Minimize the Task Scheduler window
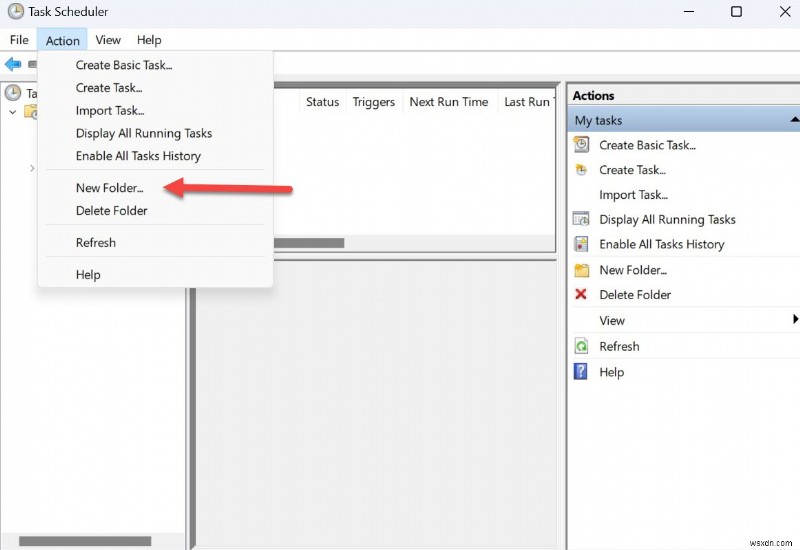The height and width of the screenshot is (550, 800). point(689,11)
